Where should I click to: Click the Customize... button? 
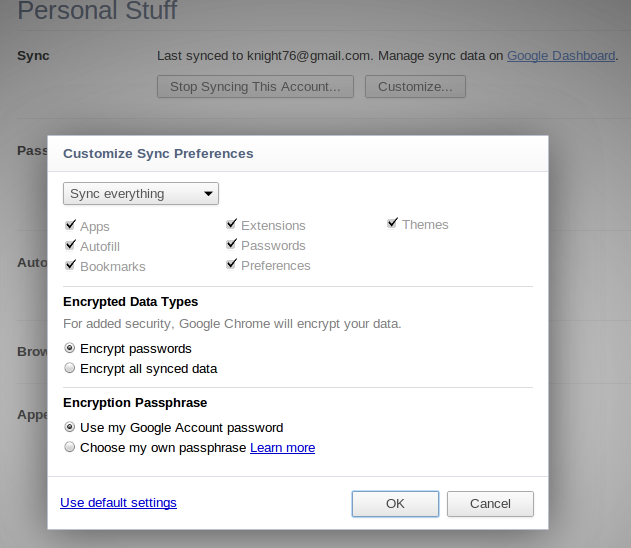click(x=415, y=87)
